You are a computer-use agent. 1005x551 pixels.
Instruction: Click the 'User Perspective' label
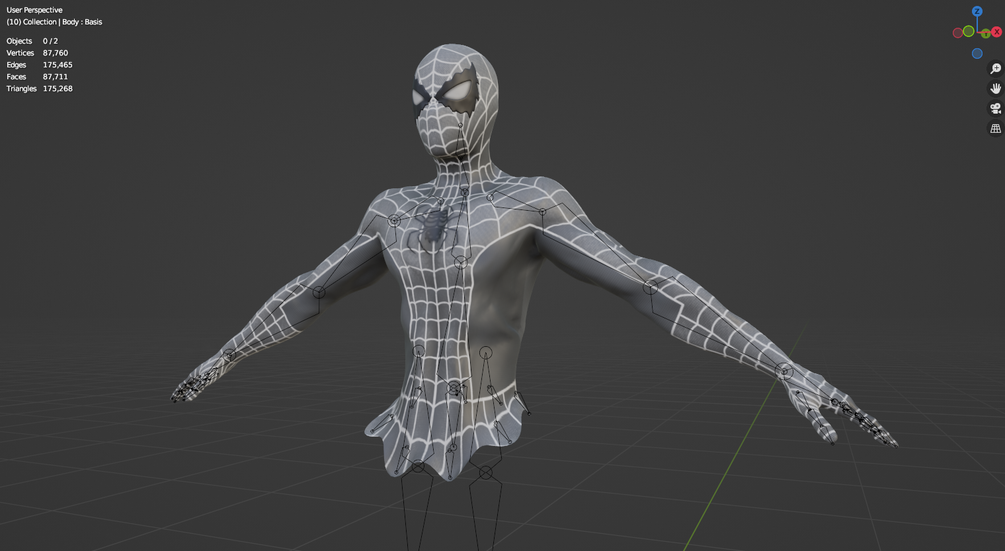(35, 10)
